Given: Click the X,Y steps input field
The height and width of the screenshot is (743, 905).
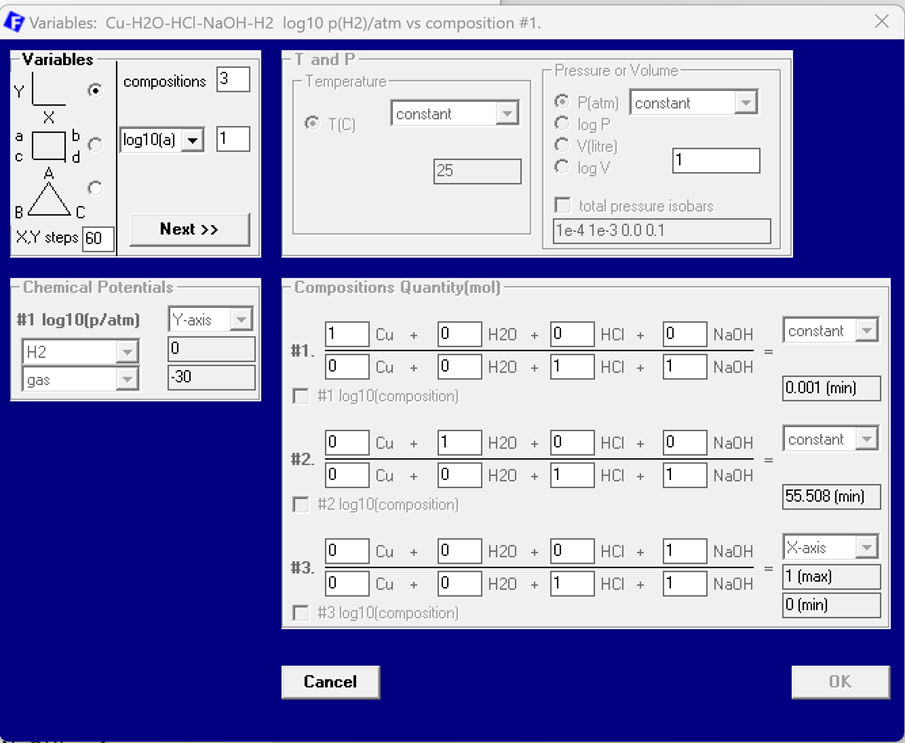Looking at the screenshot, I should [x=98, y=238].
